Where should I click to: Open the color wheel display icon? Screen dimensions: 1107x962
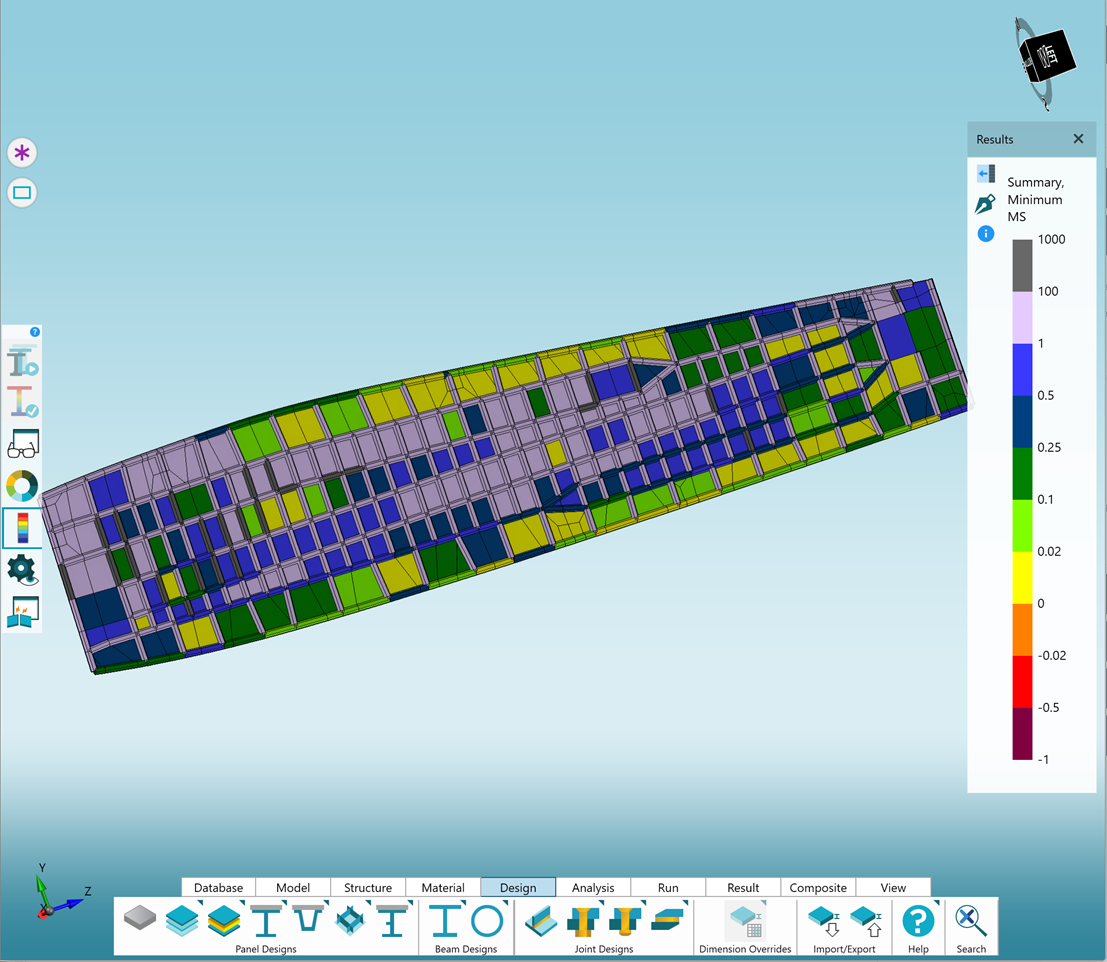point(22,486)
